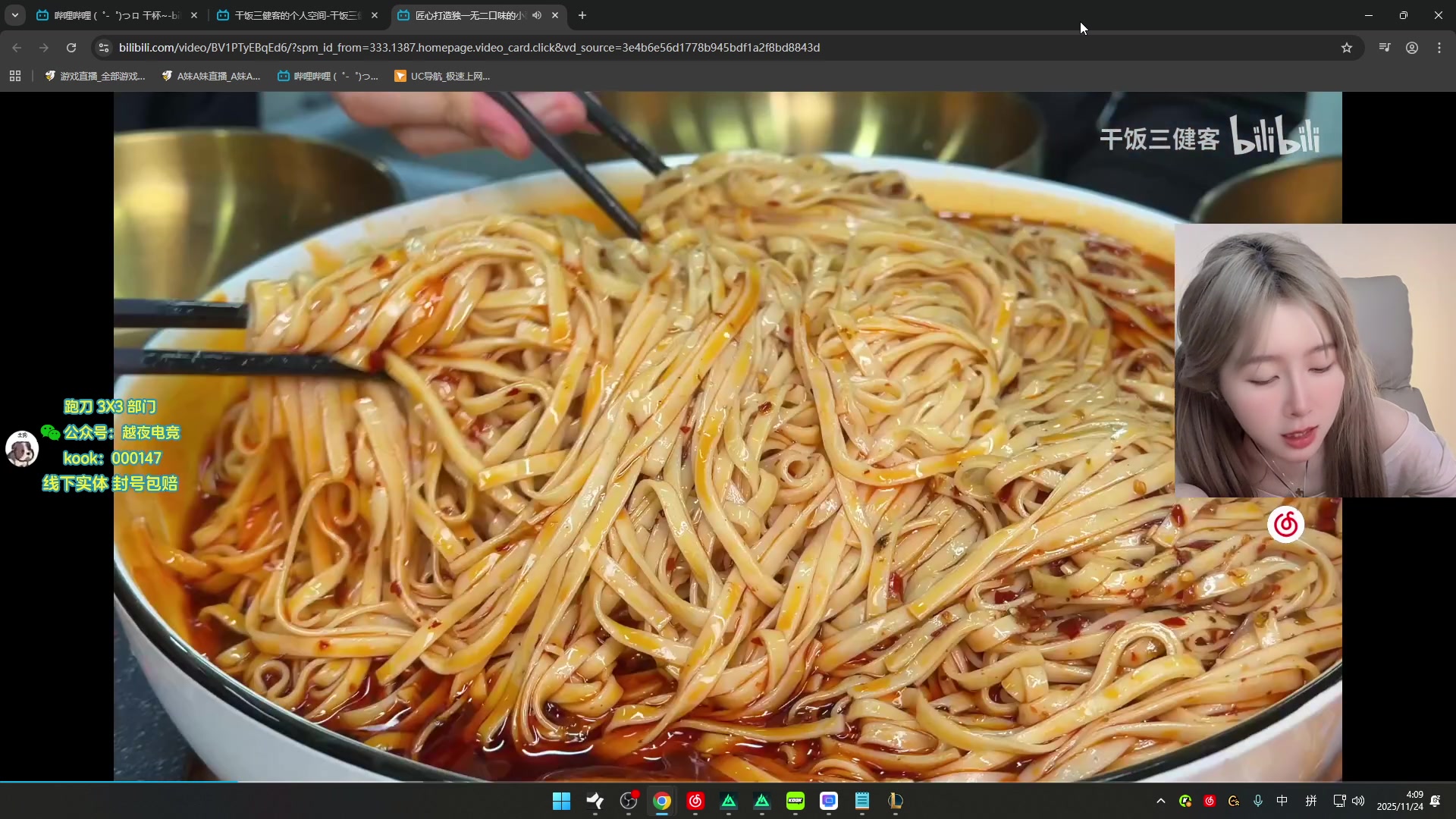Bookmark this page with star icon
This screenshot has width=1456, height=819.
[1347, 48]
